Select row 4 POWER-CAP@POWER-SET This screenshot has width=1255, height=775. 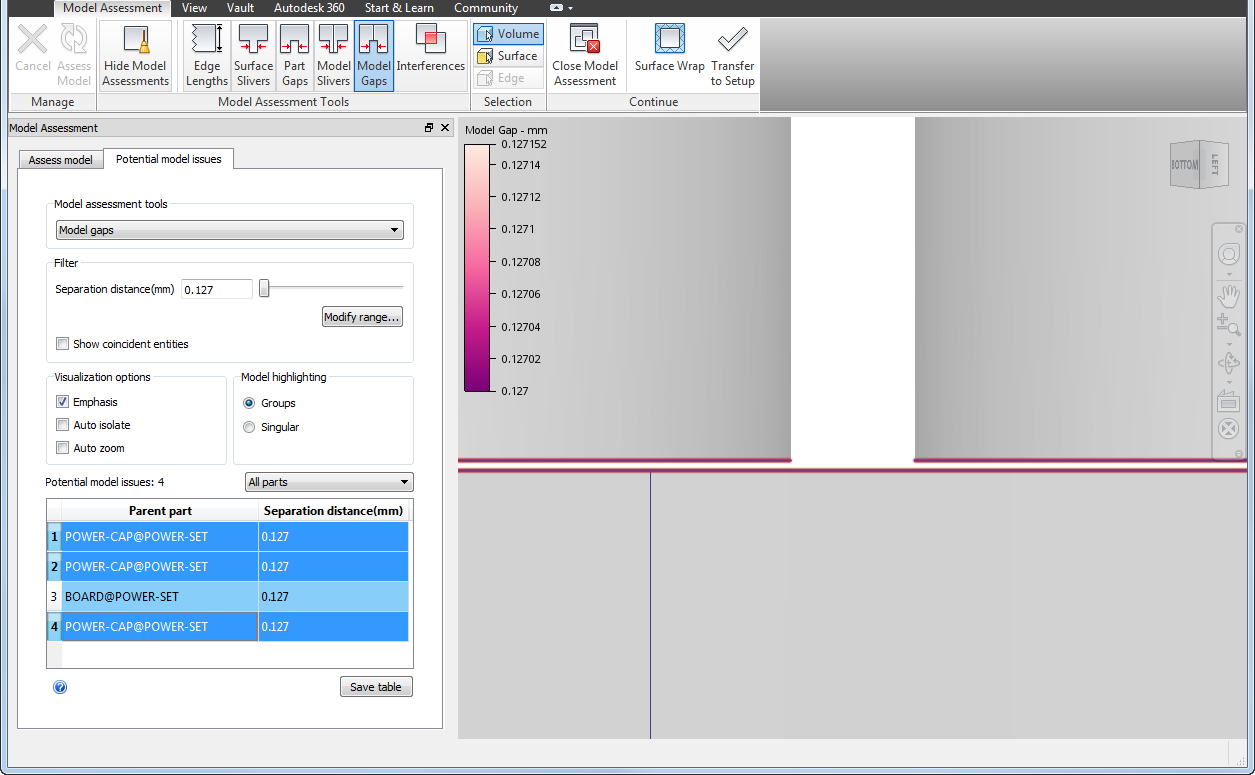coord(229,627)
